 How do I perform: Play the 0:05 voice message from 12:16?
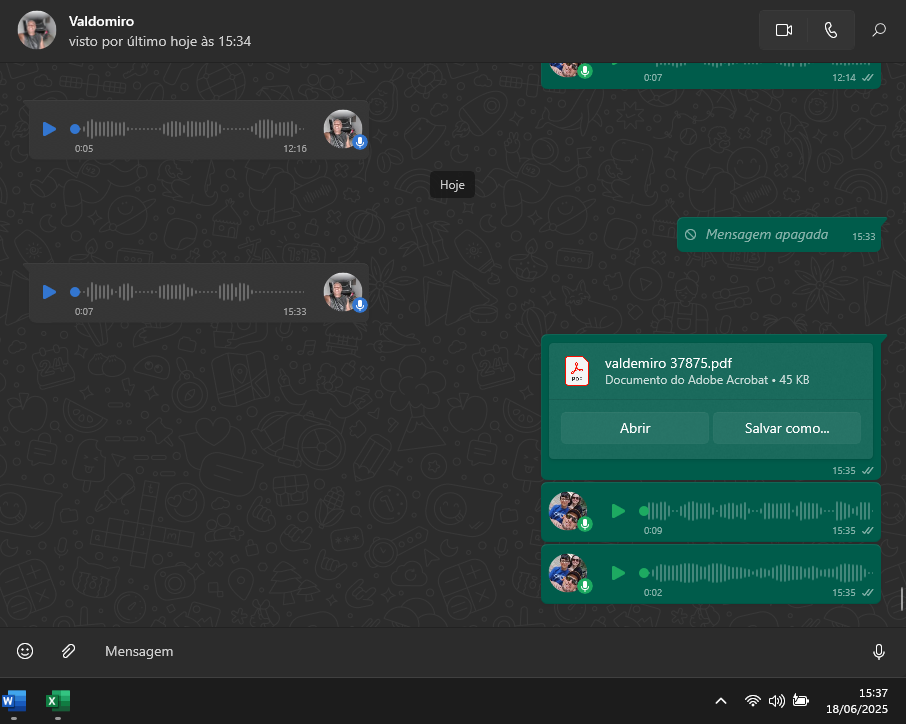click(49, 129)
